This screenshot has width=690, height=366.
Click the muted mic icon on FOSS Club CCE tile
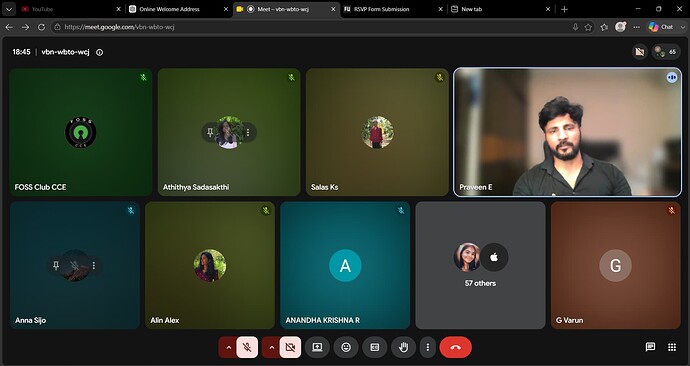click(143, 77)
